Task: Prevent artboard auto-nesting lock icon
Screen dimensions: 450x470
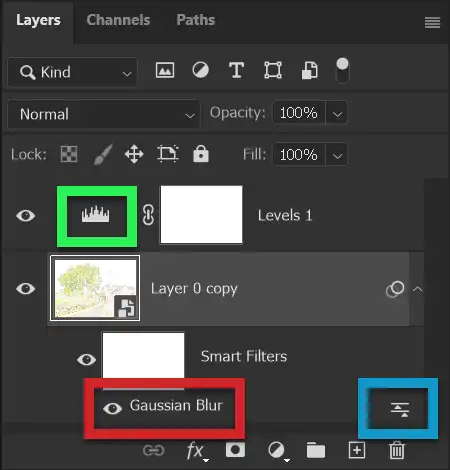Action: point(168,154)
